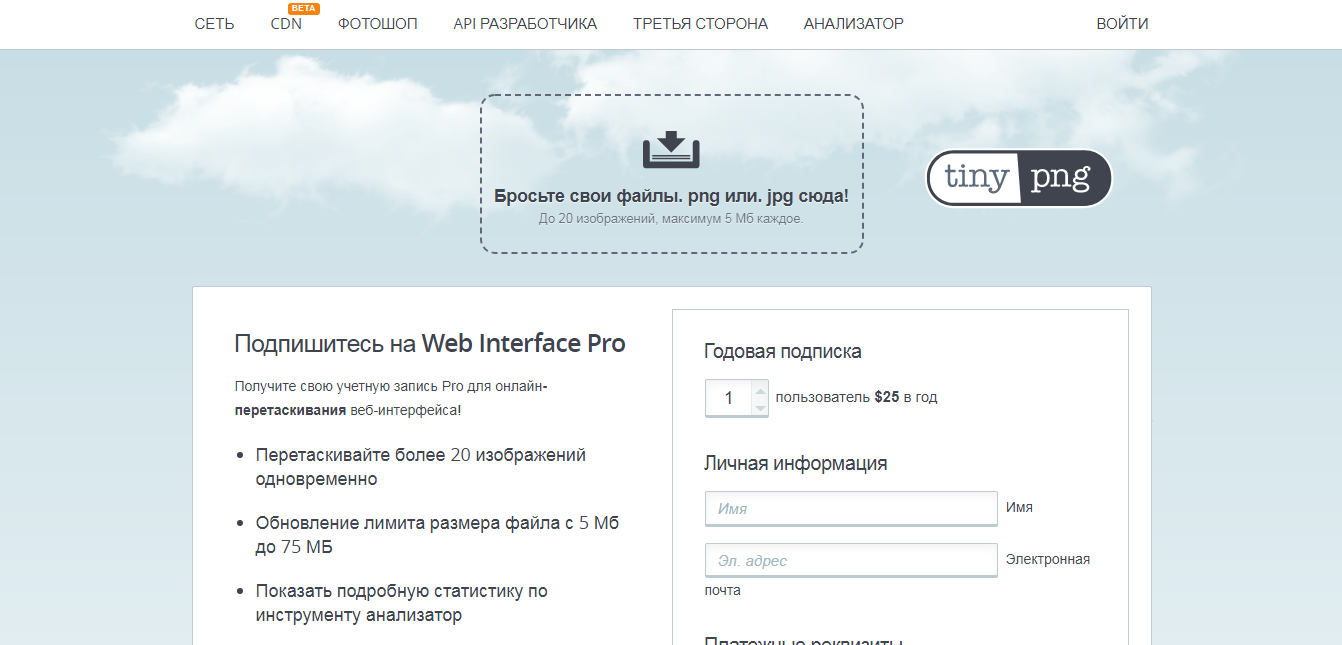This screenshot has width=1342, height=645.
Task: Click bullet 'Обновление лимита размера файла'
Action: tap(438, 535)
